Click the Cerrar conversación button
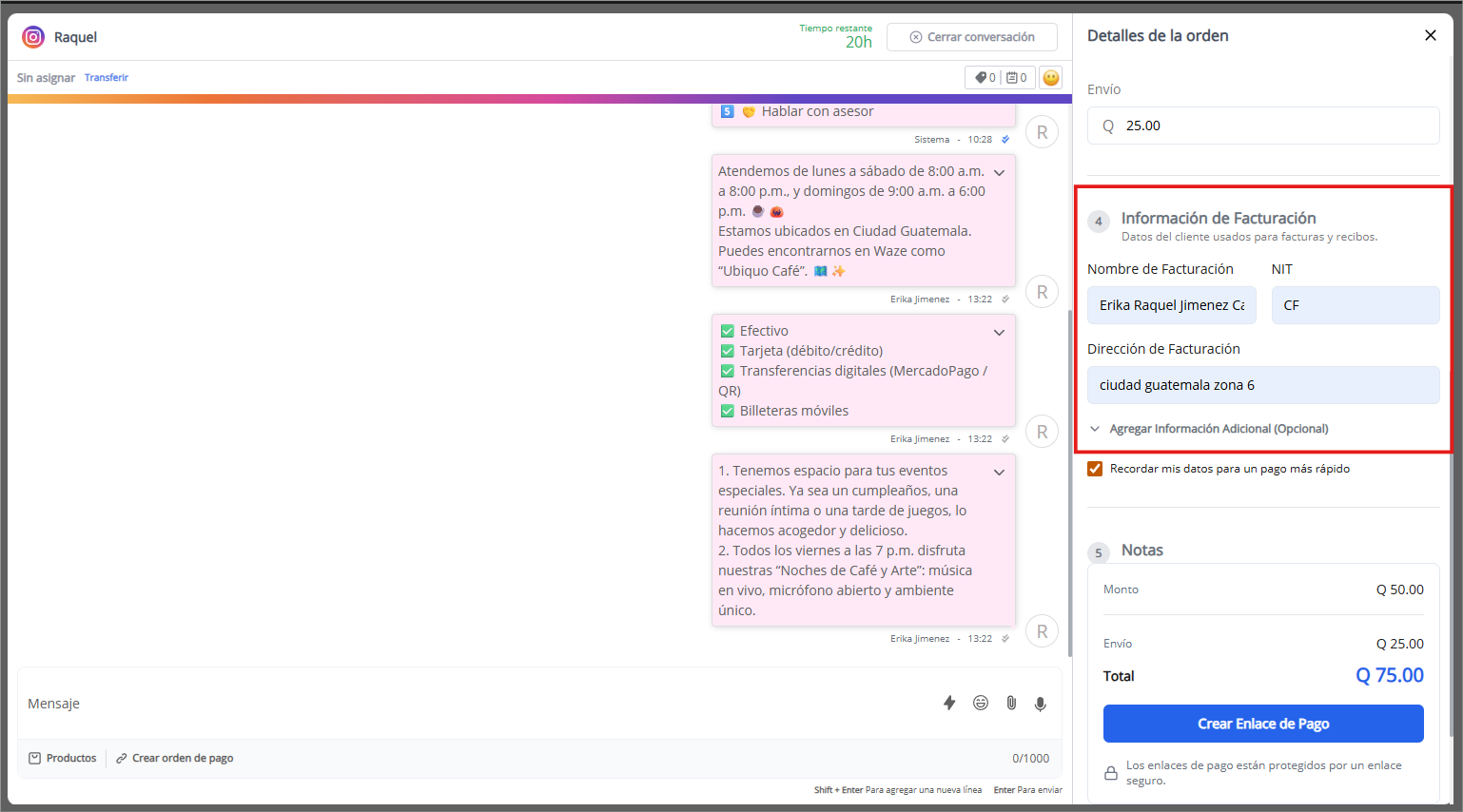The width and height of the screenshot is (1463, 812). 971,37
